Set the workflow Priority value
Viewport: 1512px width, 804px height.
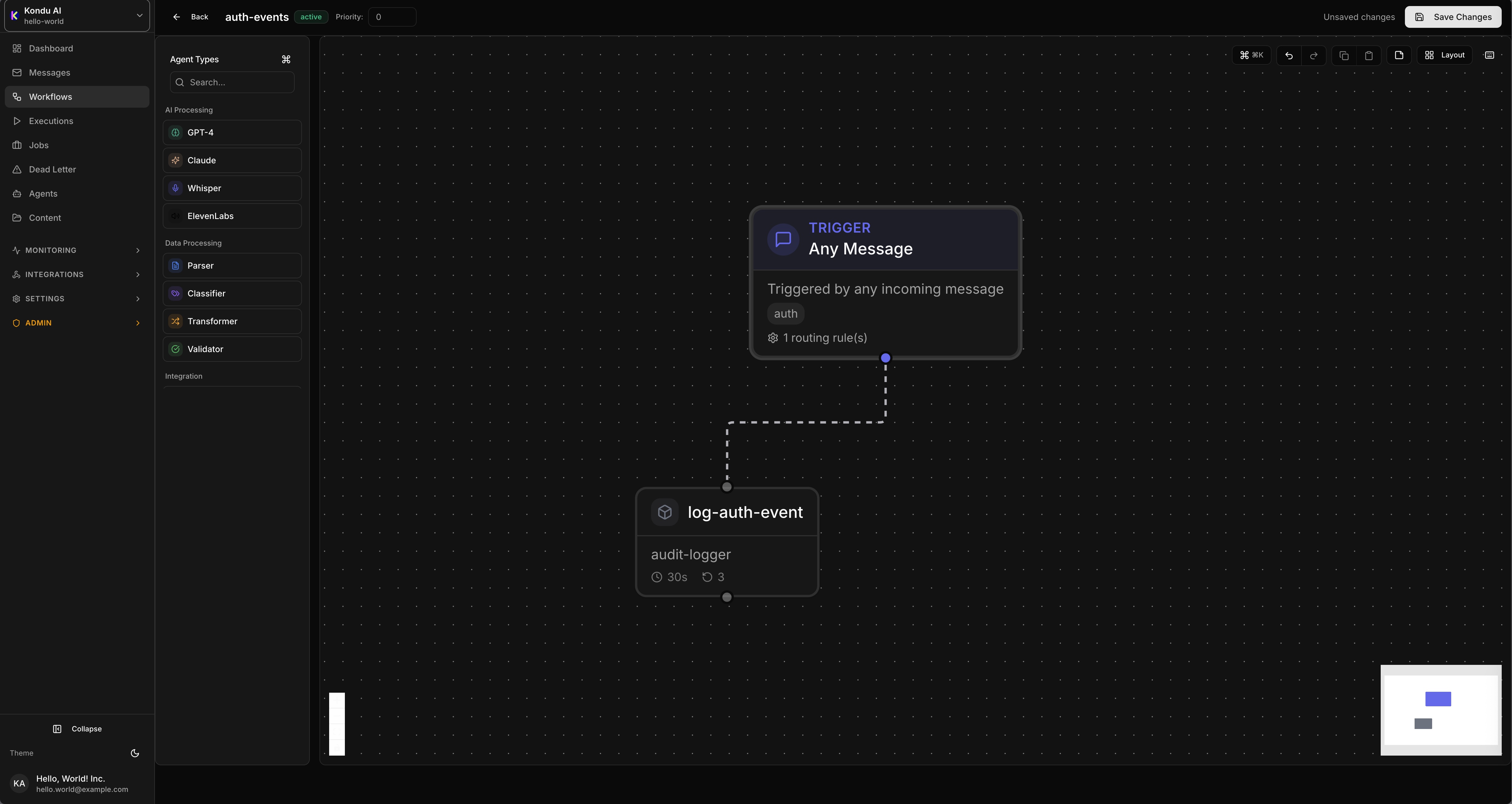[391, 16]
